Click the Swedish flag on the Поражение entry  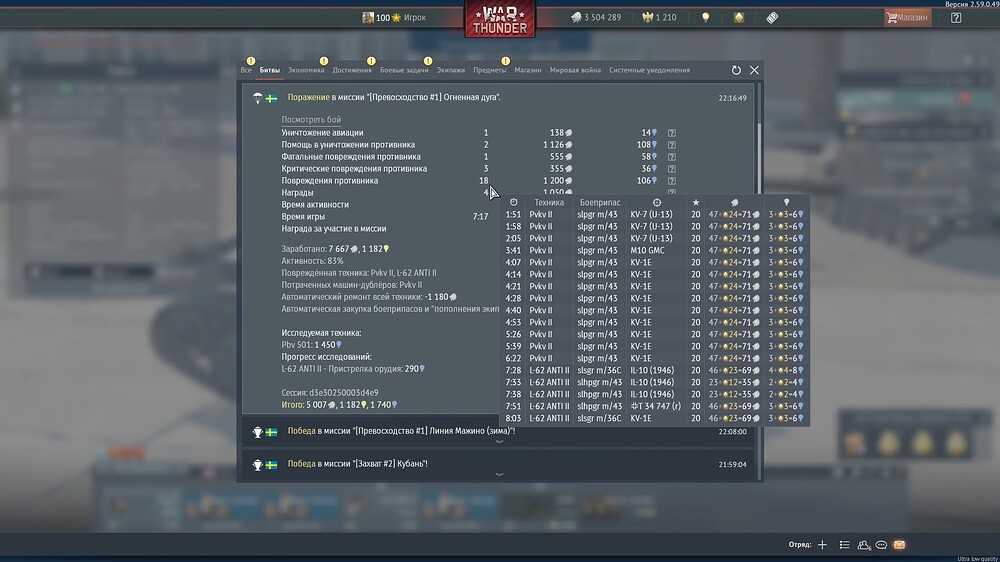pyautogui.click(x=272, y=98)
